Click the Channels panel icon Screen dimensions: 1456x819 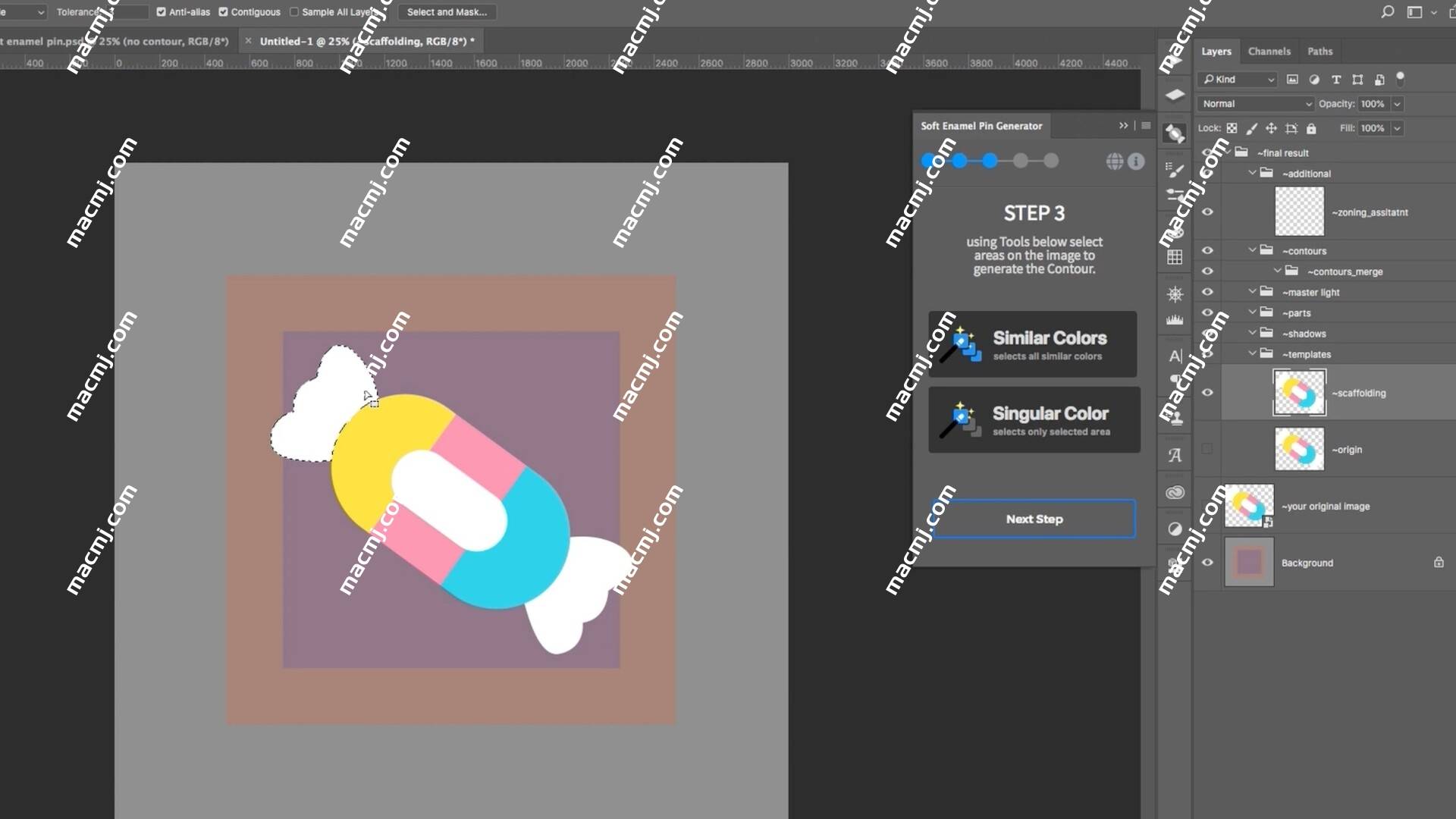(1269, 50)
